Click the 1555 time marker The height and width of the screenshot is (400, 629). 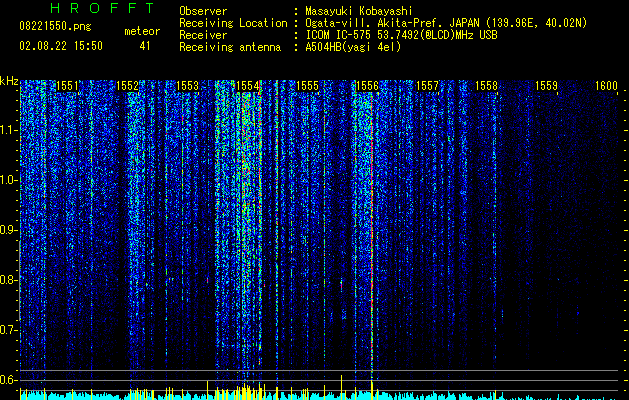(307, 86)
